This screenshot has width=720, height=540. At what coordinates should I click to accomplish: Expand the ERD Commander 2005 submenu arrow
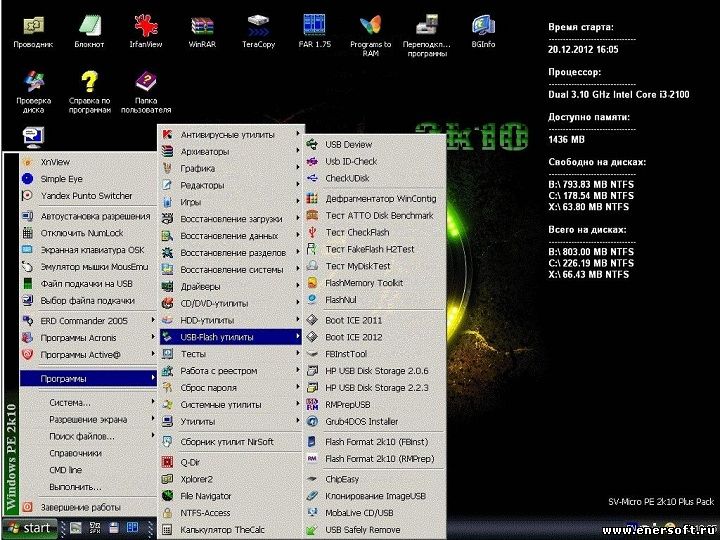pyautogui.click(x=153, y=320)
